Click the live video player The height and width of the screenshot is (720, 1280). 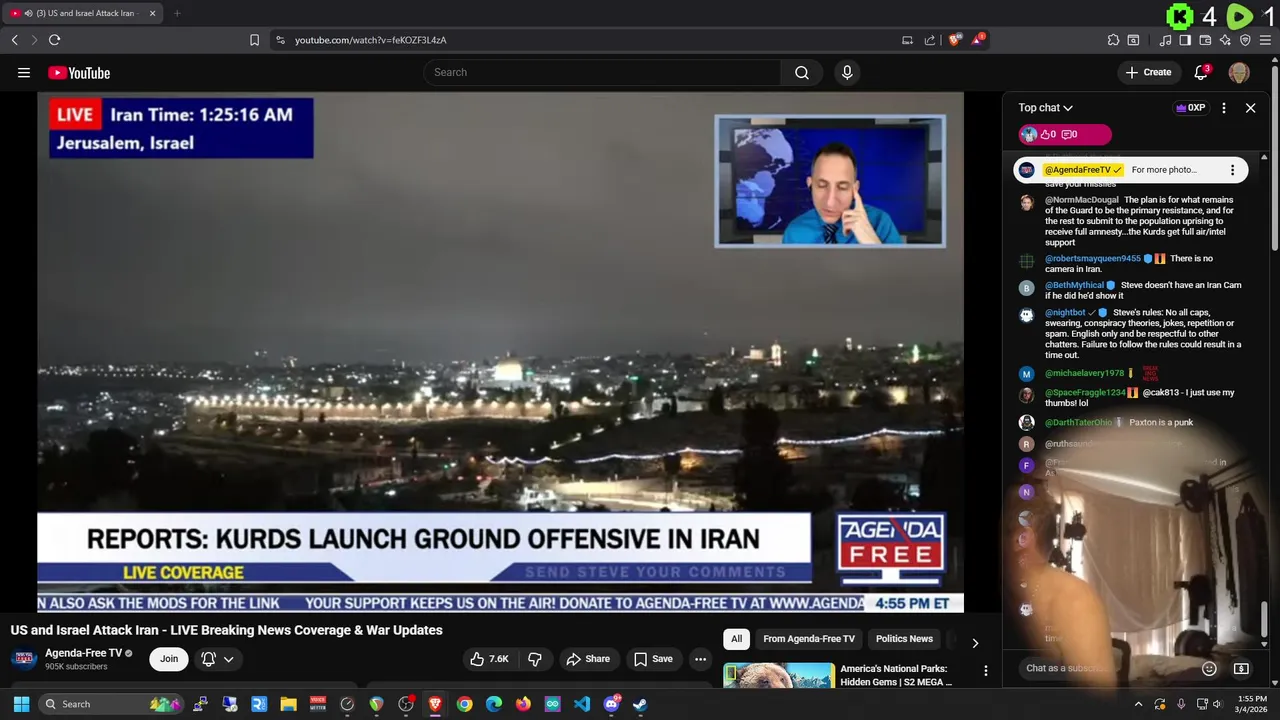(500, 352)
